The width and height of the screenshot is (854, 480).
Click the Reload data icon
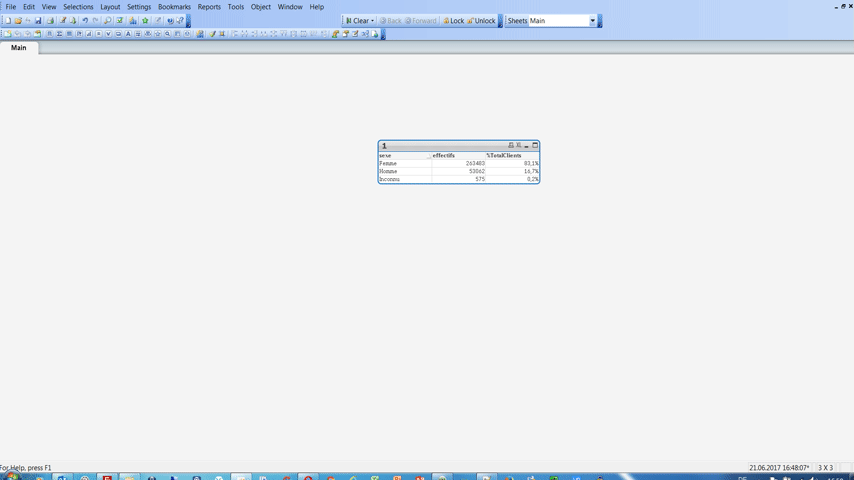[73, 21]
